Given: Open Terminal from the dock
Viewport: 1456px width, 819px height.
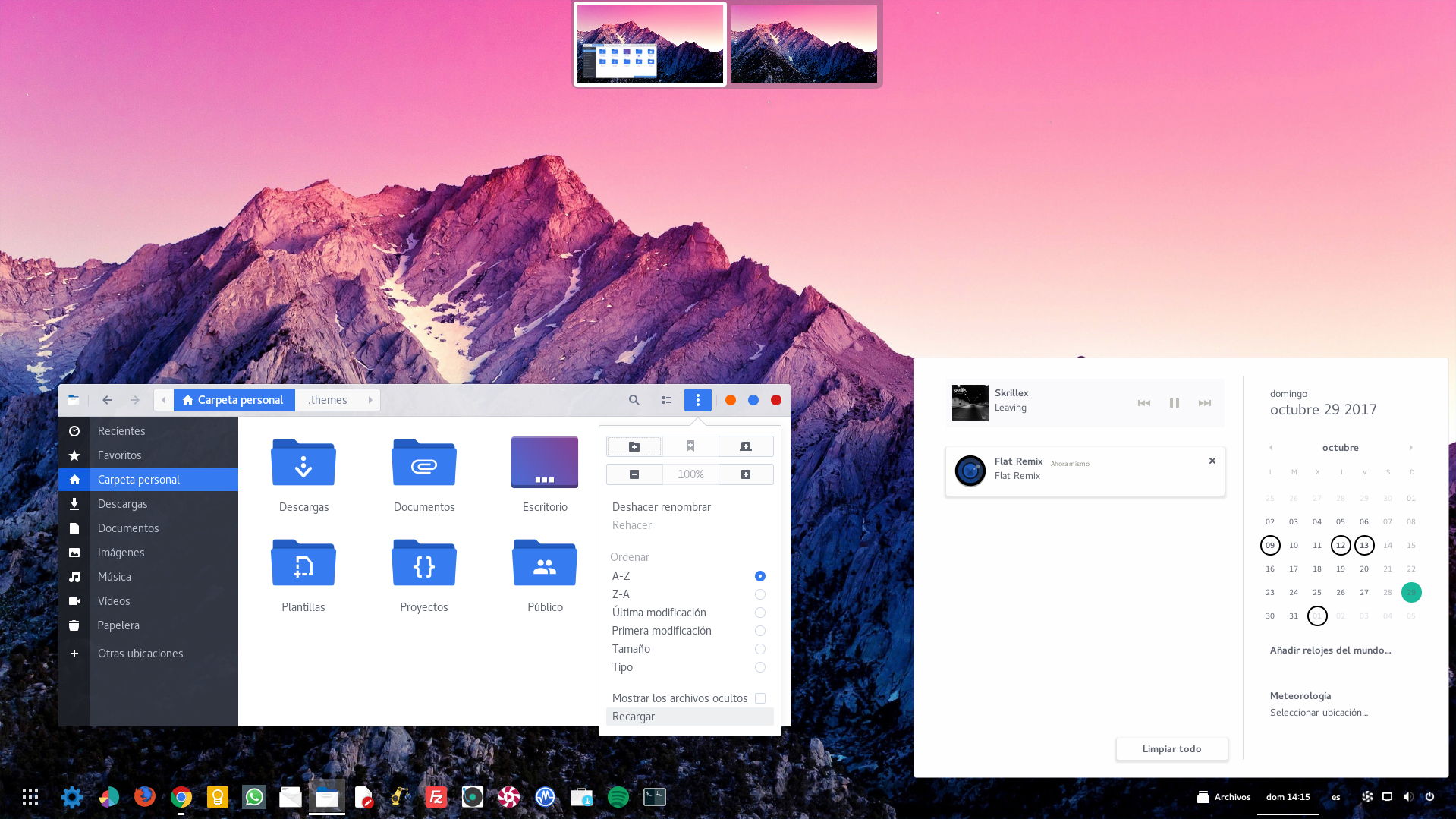Looking at the screenshot, I should 655,797.
